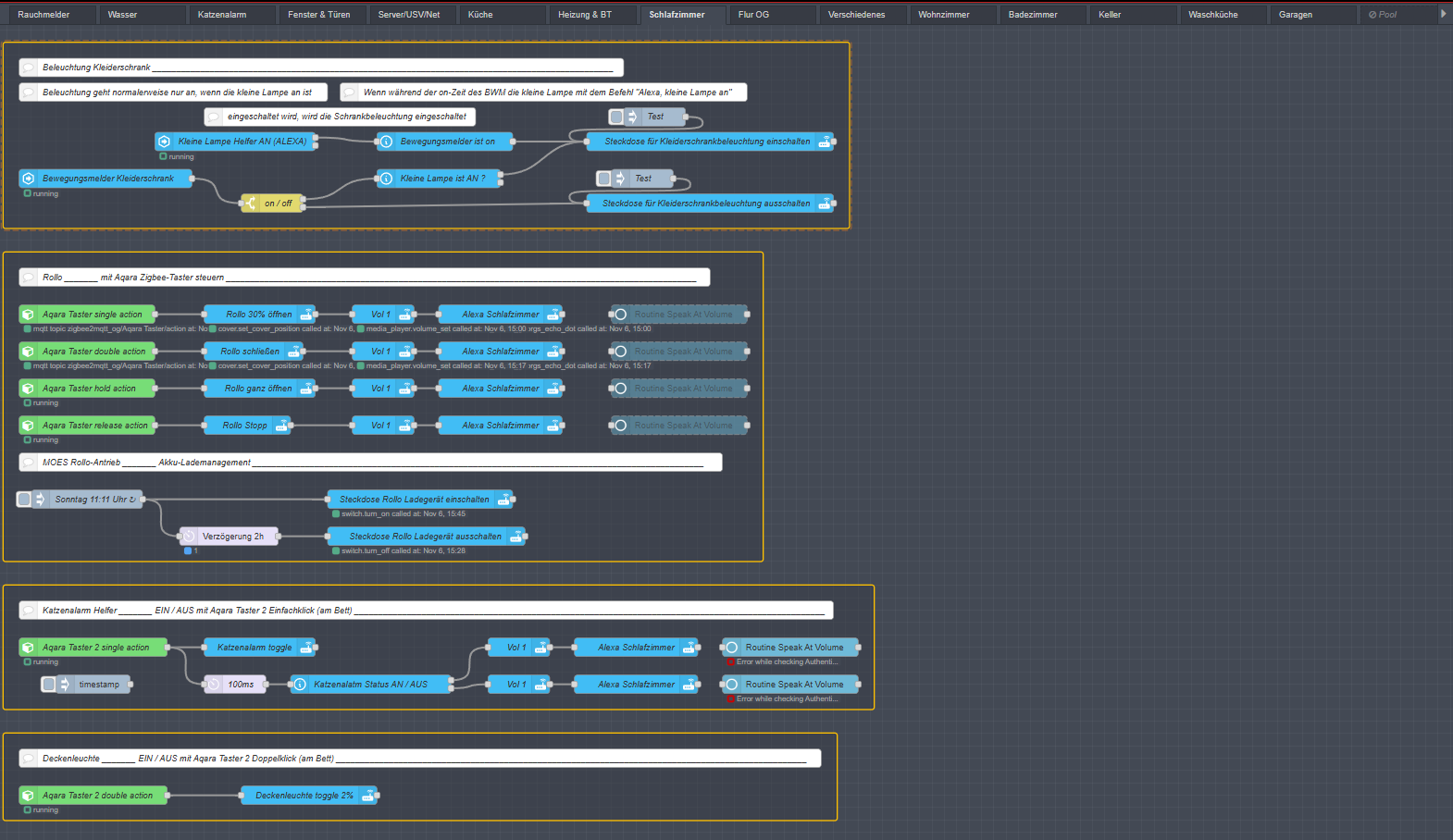Go to the Heizung & BT tab
Viewport: 1453px width, 840px height.
(584, 15)
